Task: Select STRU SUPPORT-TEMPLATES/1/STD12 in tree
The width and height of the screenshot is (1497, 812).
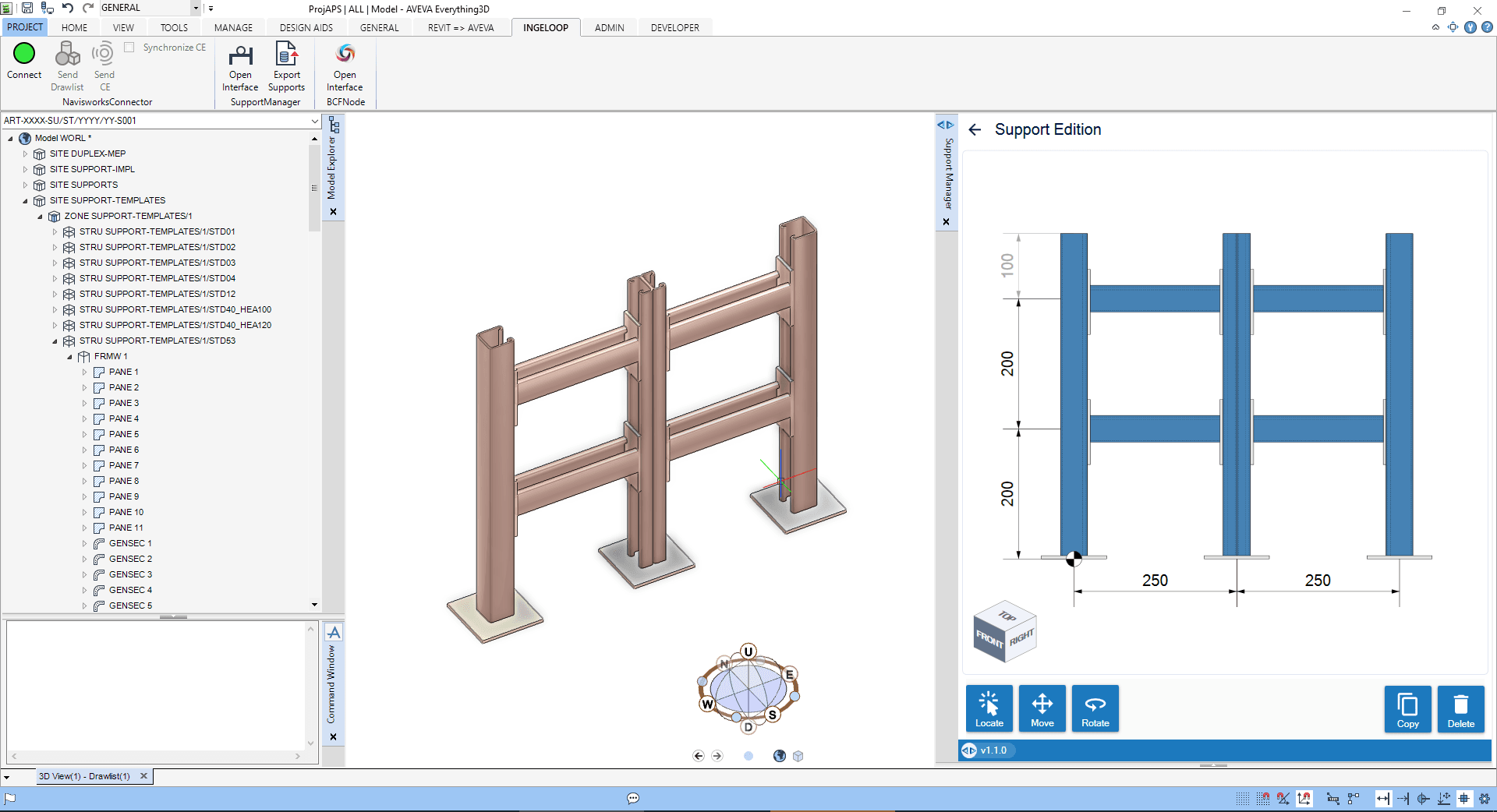Action: point(157,294)
